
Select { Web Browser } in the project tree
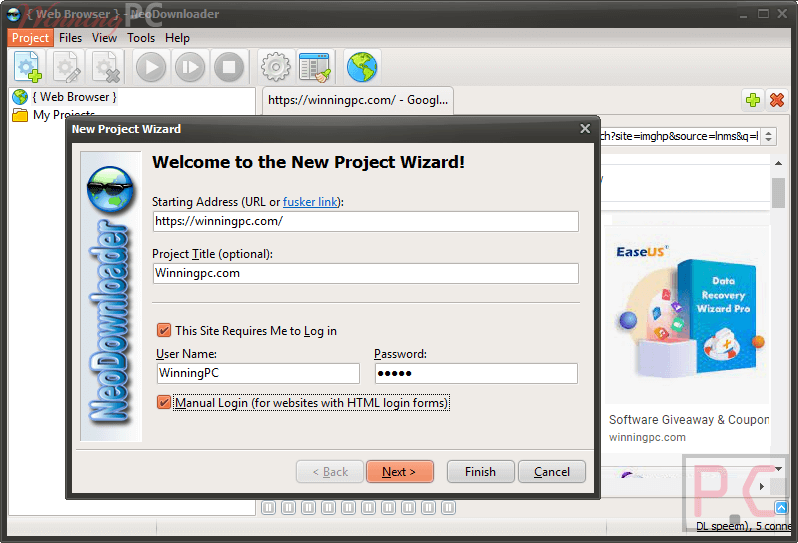[x=74, y=97]
